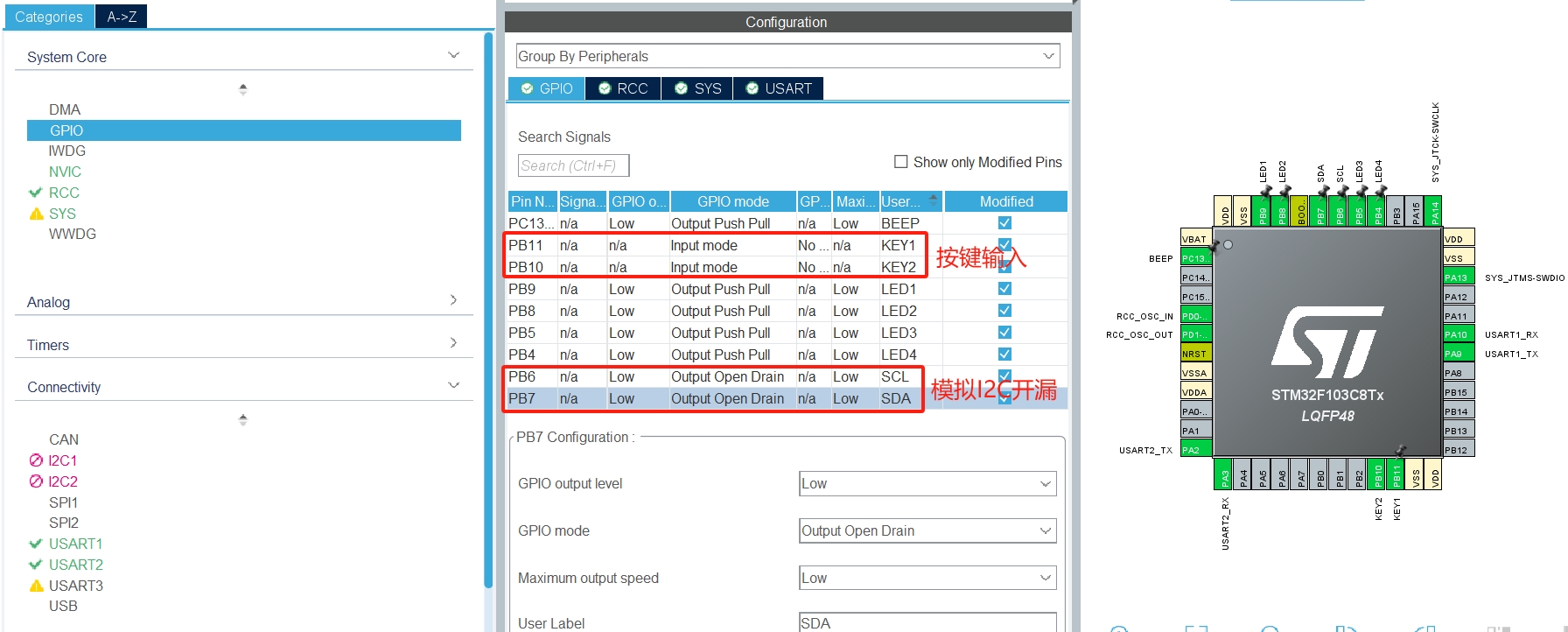Image resolution: width=1568 pixels, height=632 pixels.
Task: Select the NRST pin on chip
Action: coord(1195,354)
